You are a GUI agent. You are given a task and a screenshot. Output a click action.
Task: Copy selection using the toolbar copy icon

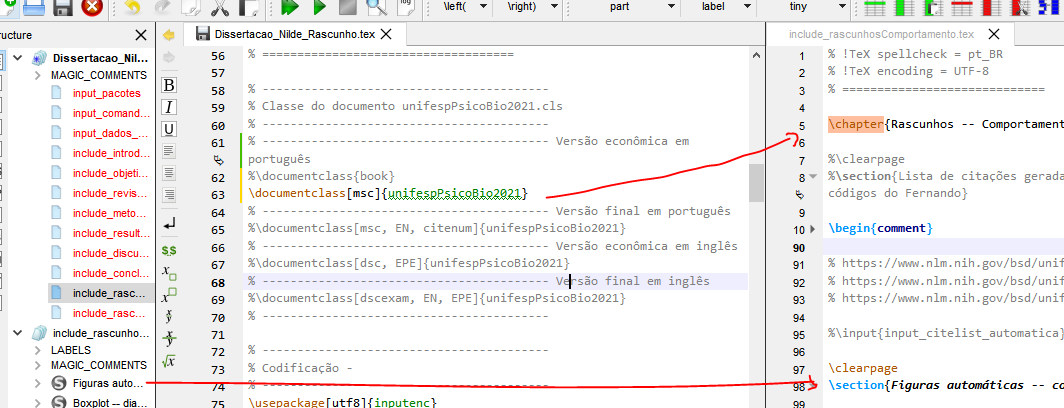191,7
